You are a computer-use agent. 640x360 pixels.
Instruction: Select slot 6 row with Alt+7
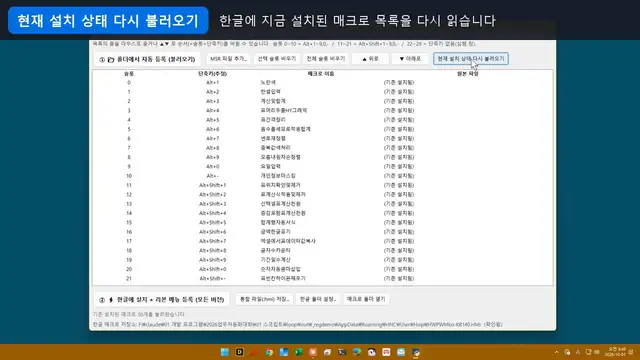[x=322, y=138]
